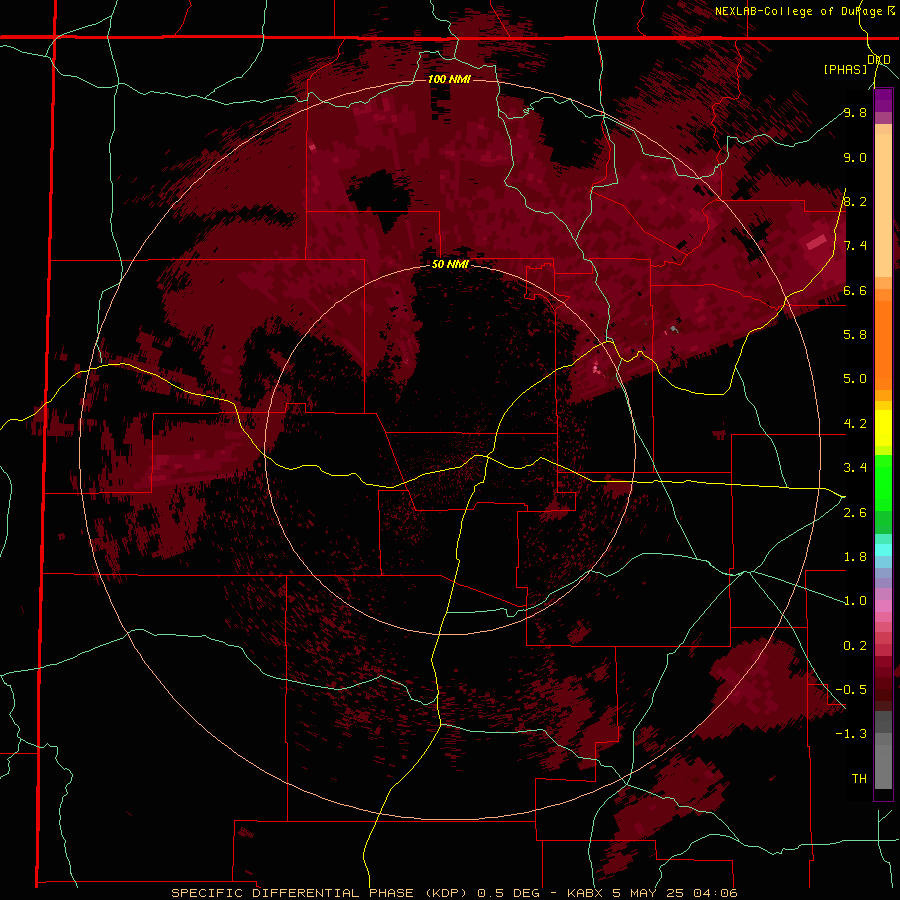Screen dimensions: 900x900
Task: Click the '9.8' color scale value
Action: [855, 112]
